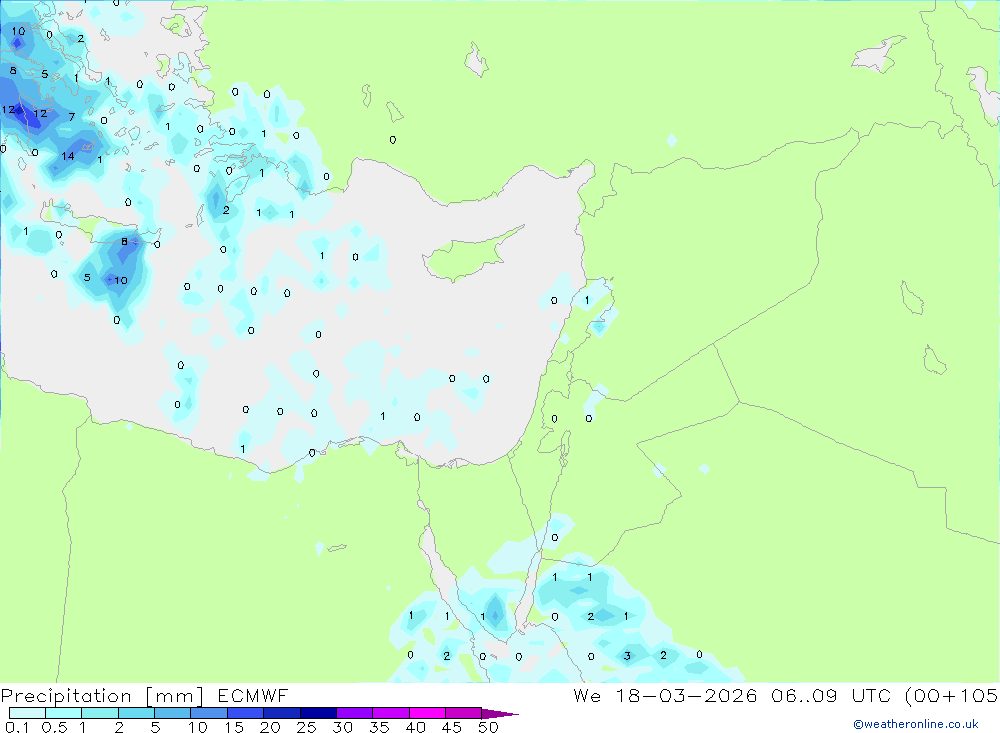Pick the 20–25 mm legend swatch
Screen dimensions: 1000x733
(282, 713)
